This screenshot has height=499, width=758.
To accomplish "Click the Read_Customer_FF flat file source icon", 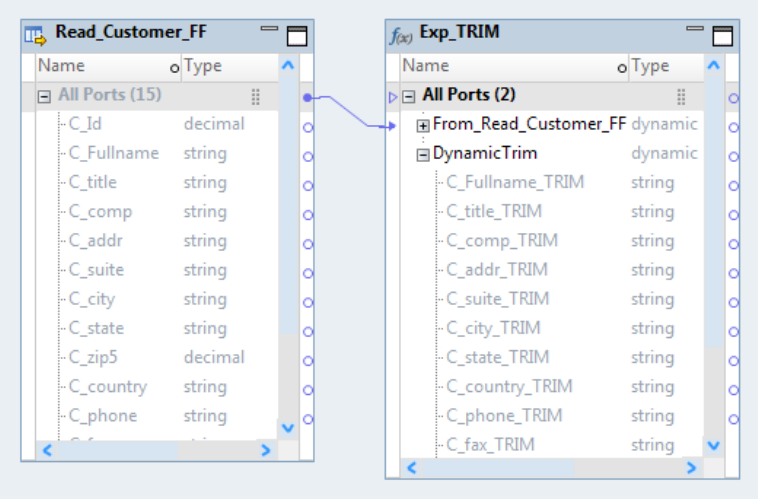I will (x=36, y=35).
